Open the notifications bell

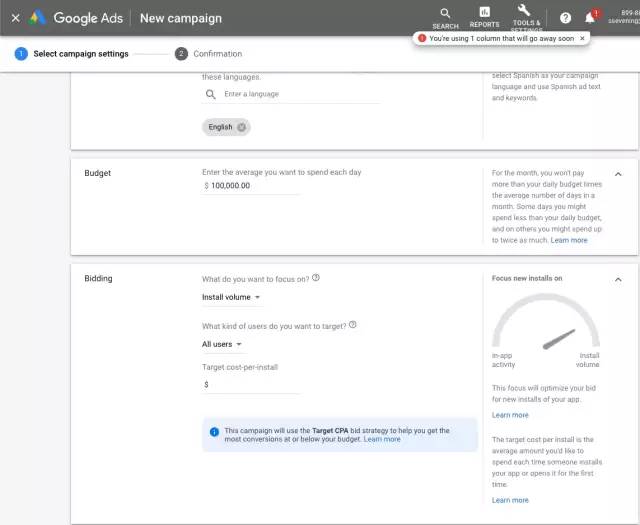[x=590, y=18]
